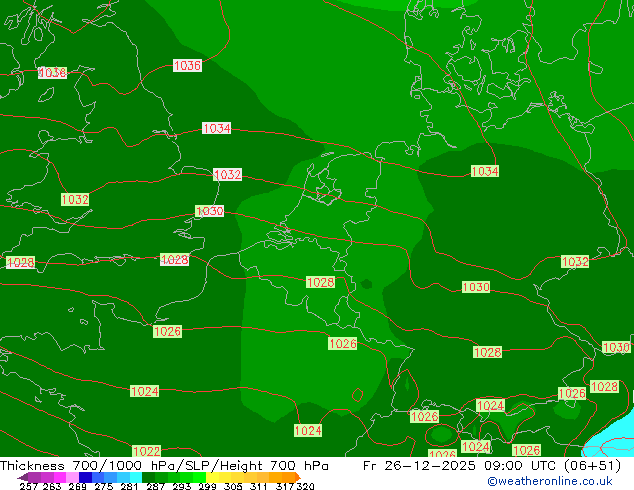Click the 293 legend value
The height and width of the screenshot is (490, 634).
[182, 486]
